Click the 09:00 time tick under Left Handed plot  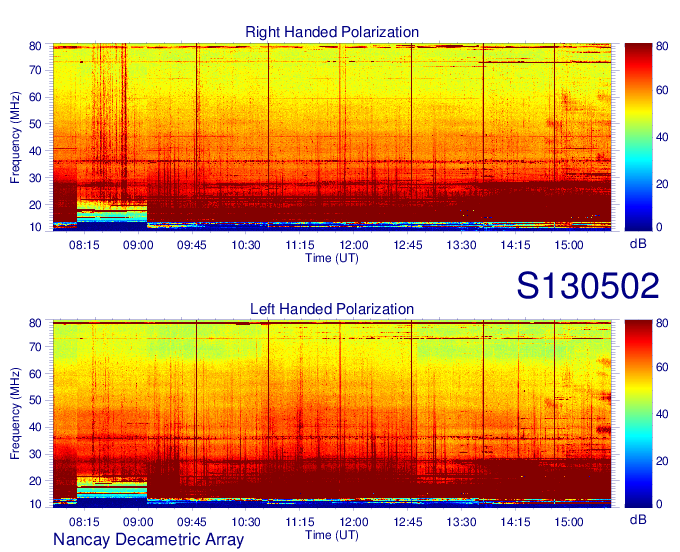tap(138, 522)
